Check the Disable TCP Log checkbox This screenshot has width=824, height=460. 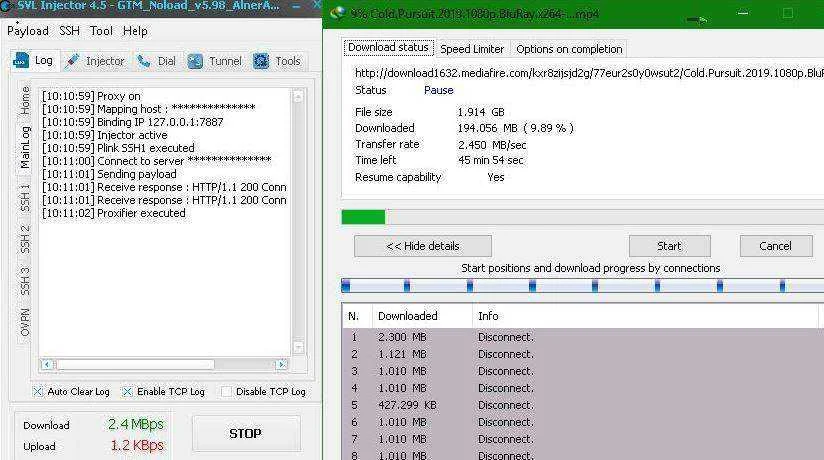(x=226, y=392)
